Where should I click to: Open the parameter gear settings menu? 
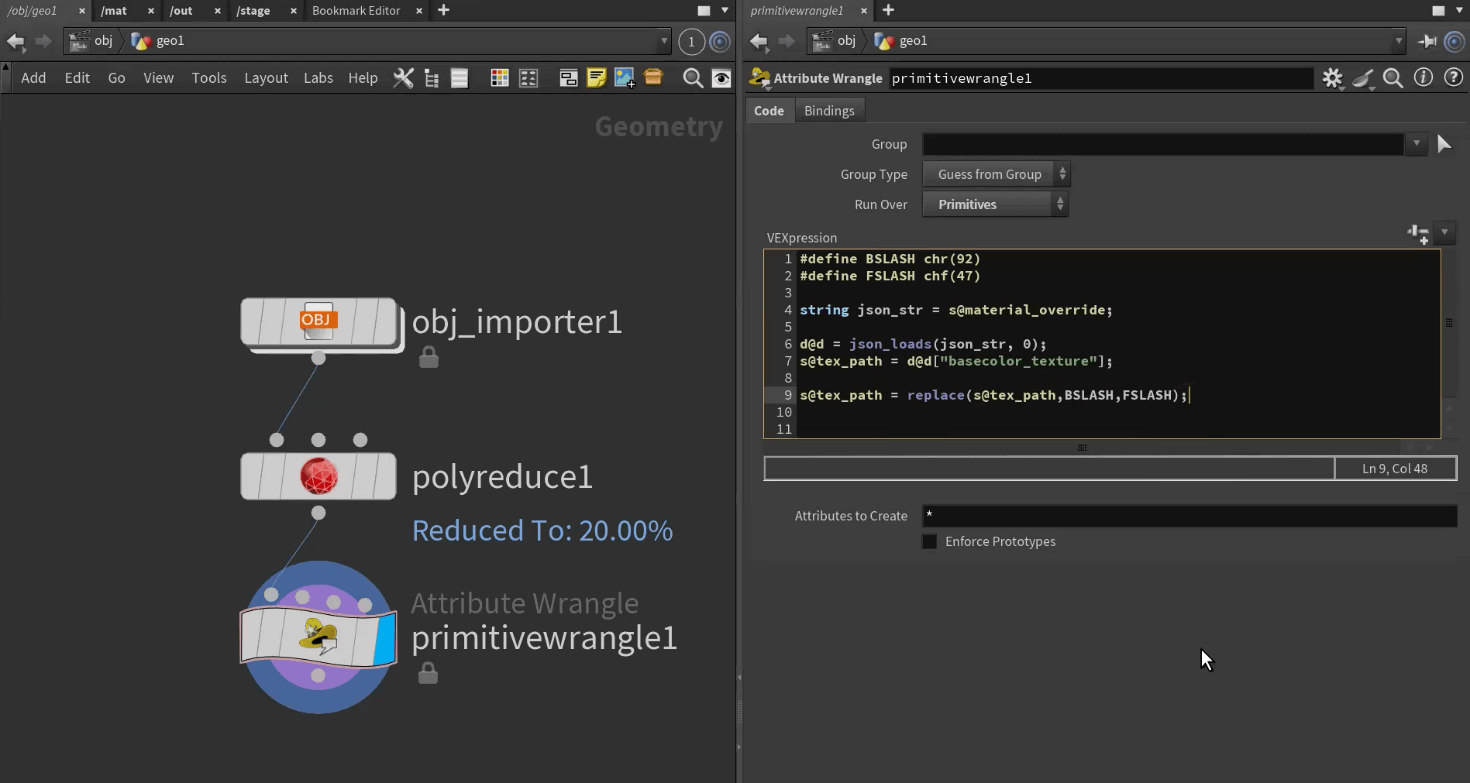[1332, 78]
